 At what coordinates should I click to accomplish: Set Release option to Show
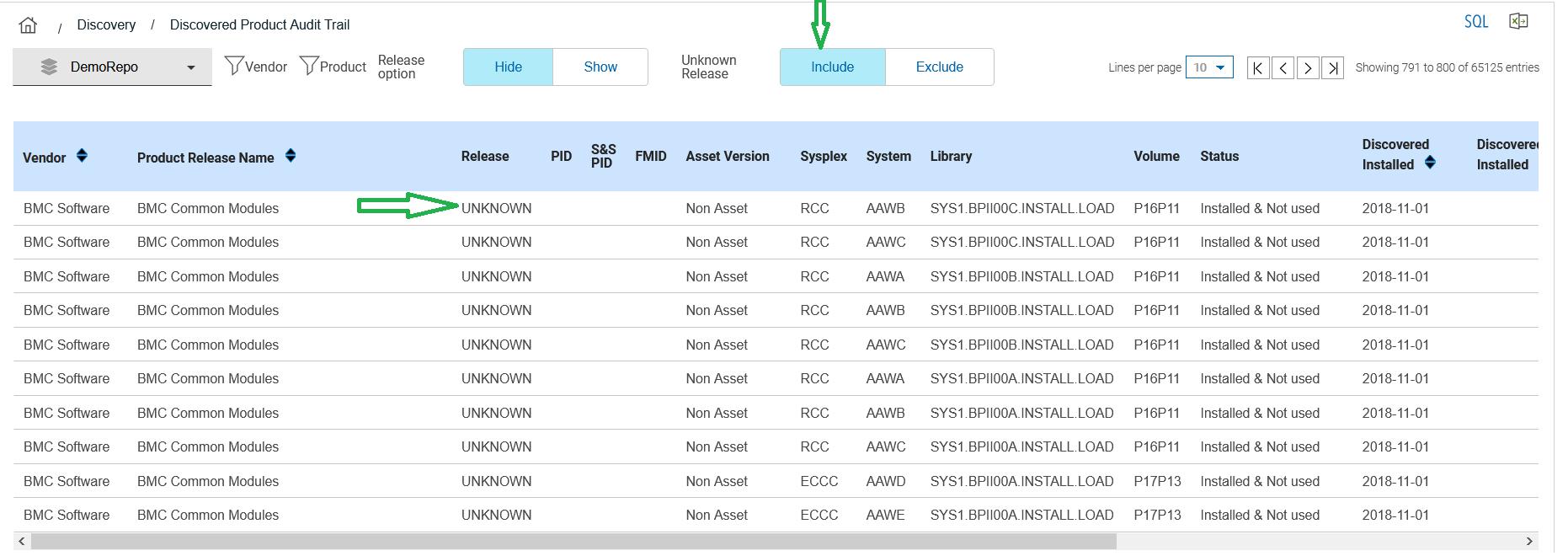click(600, 67)
